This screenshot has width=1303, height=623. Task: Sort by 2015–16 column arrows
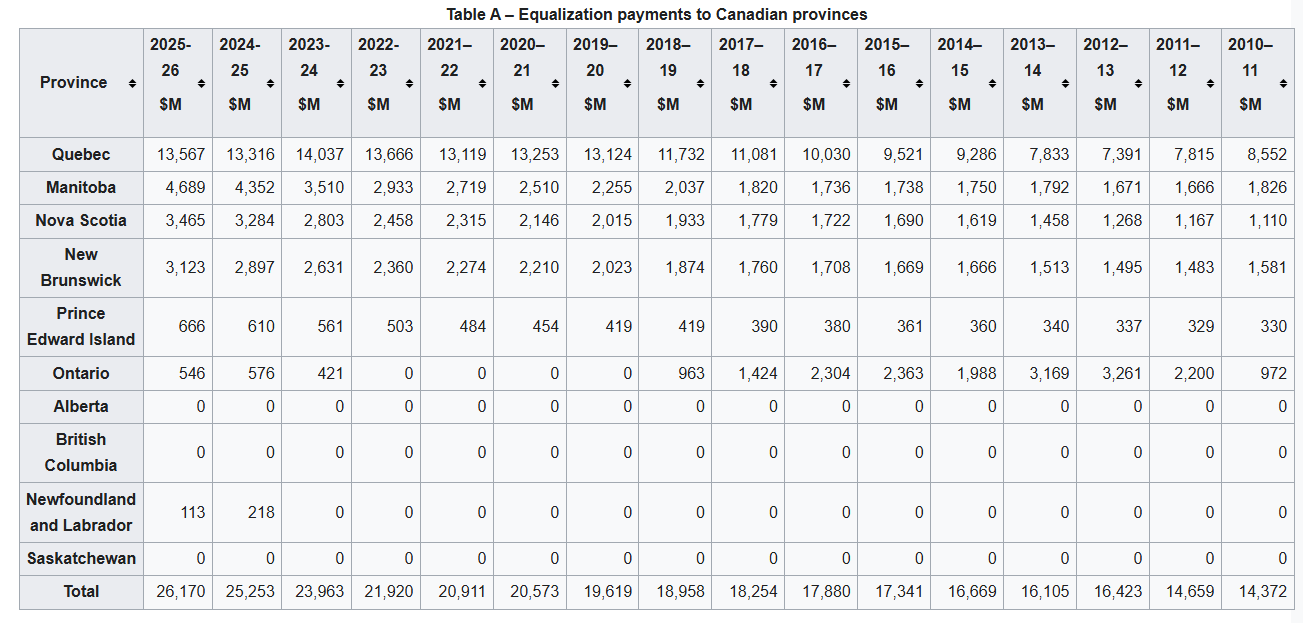[x=919, y=83]
